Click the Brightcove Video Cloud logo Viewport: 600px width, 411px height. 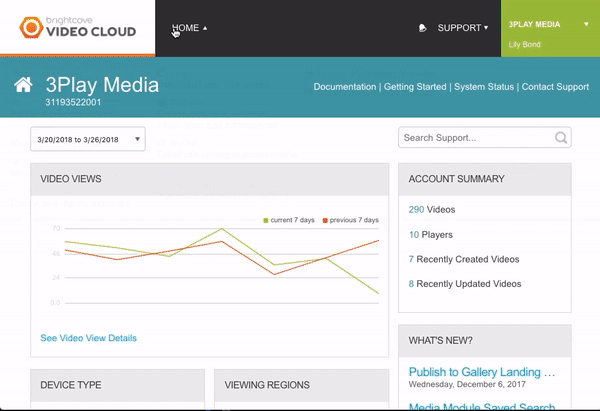[78, 27]
